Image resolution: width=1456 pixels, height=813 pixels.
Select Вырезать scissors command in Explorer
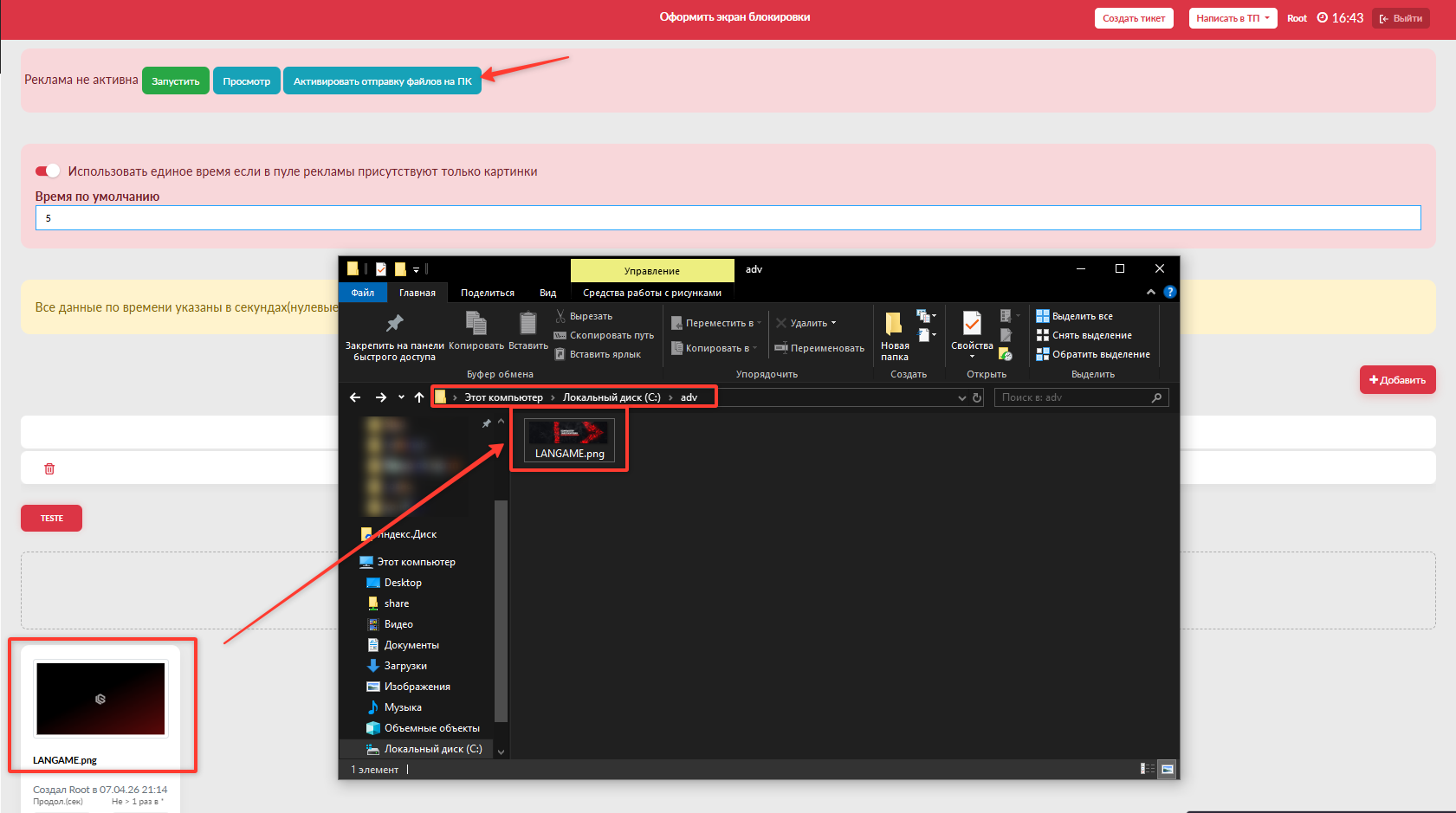(x=584, y=316)
